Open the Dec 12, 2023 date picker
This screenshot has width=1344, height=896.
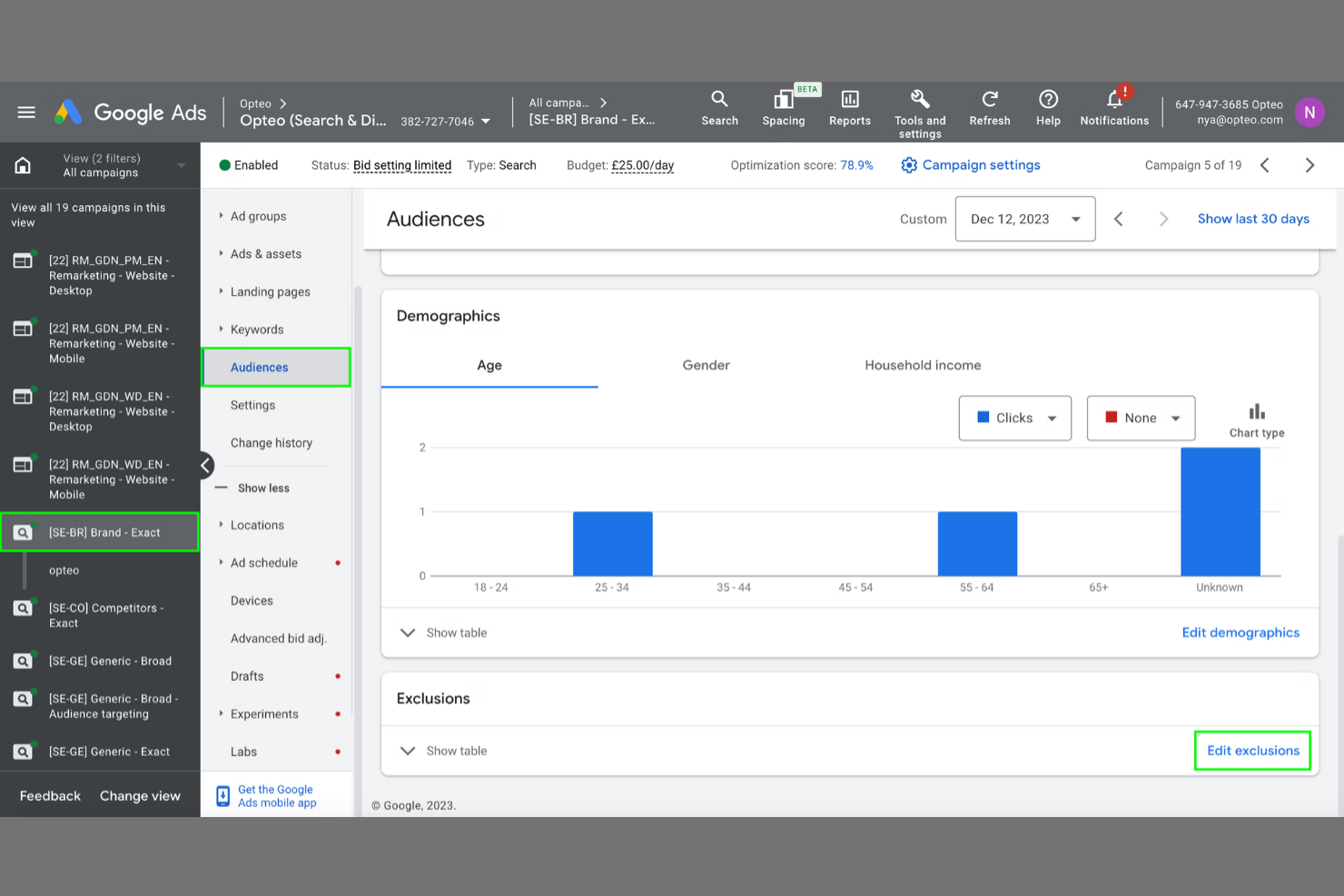click(1024, 219)
